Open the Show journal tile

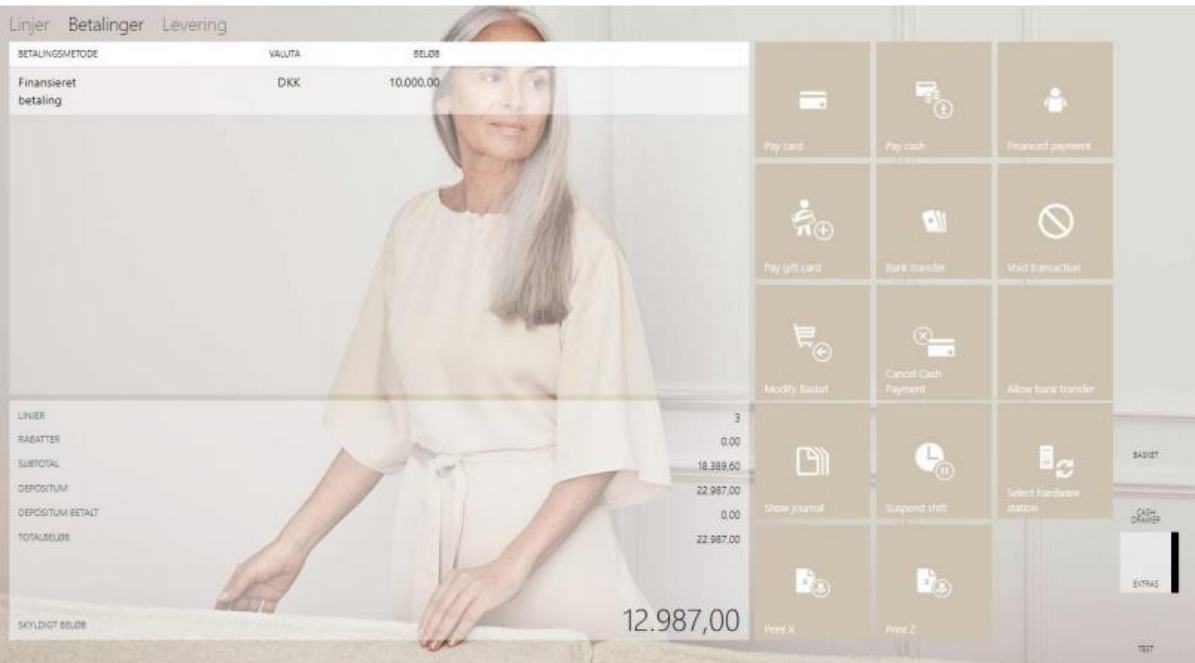(x=812, y=464)
